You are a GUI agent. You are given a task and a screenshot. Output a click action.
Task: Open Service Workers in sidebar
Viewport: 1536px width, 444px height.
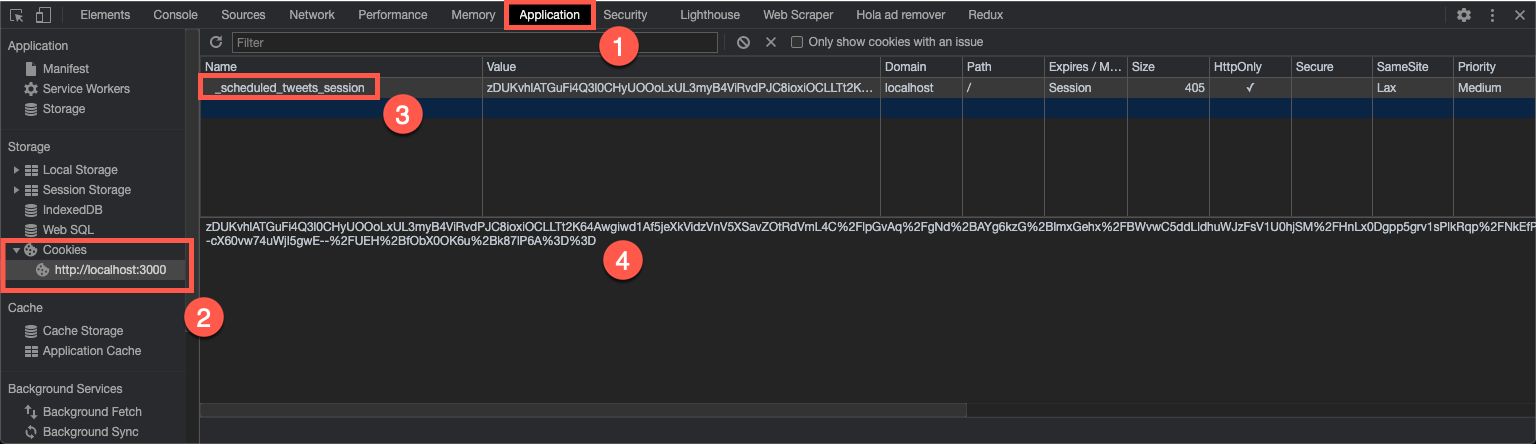point(86,89)
